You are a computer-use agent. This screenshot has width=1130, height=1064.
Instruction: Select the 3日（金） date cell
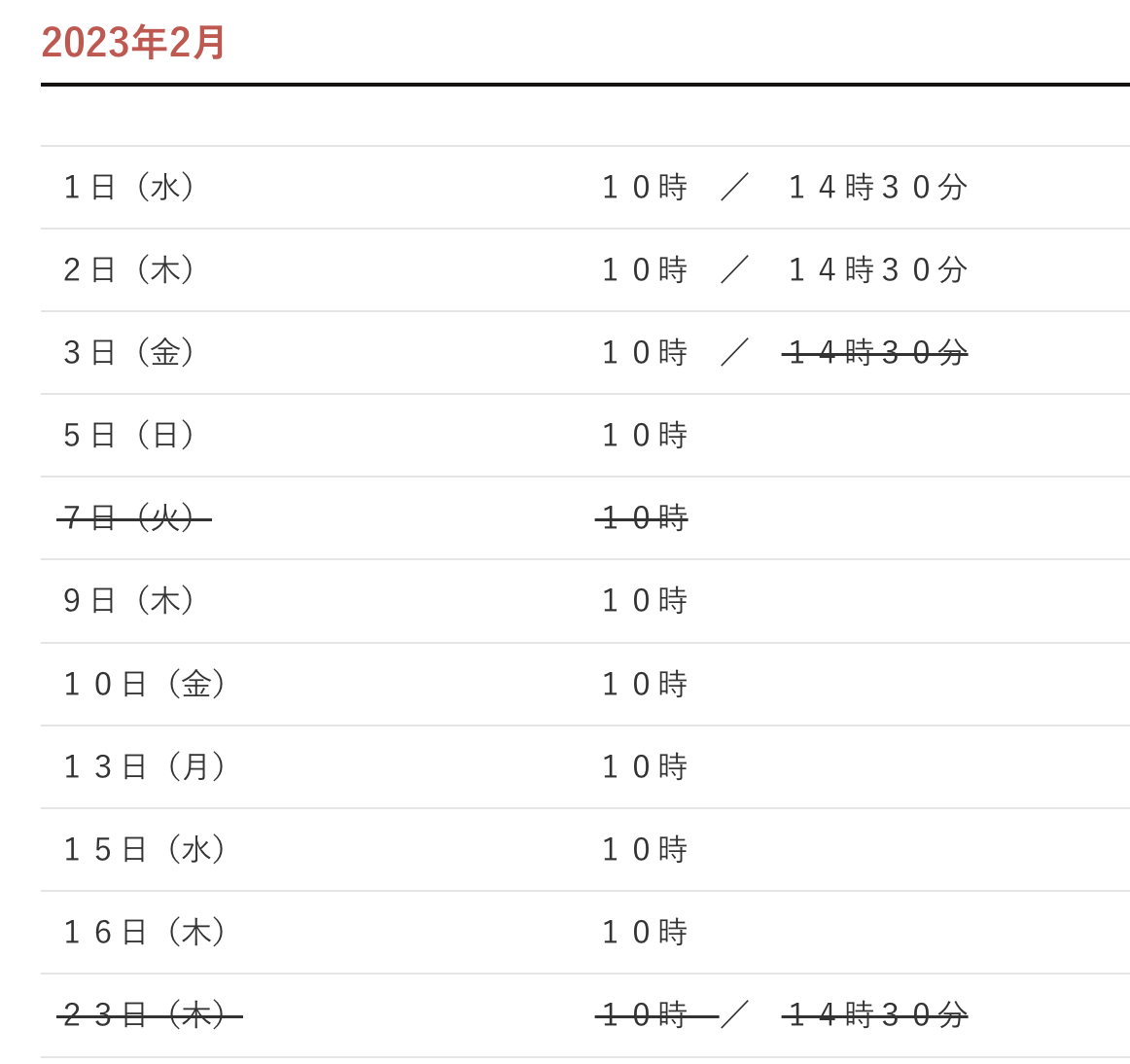coord(130,352)
